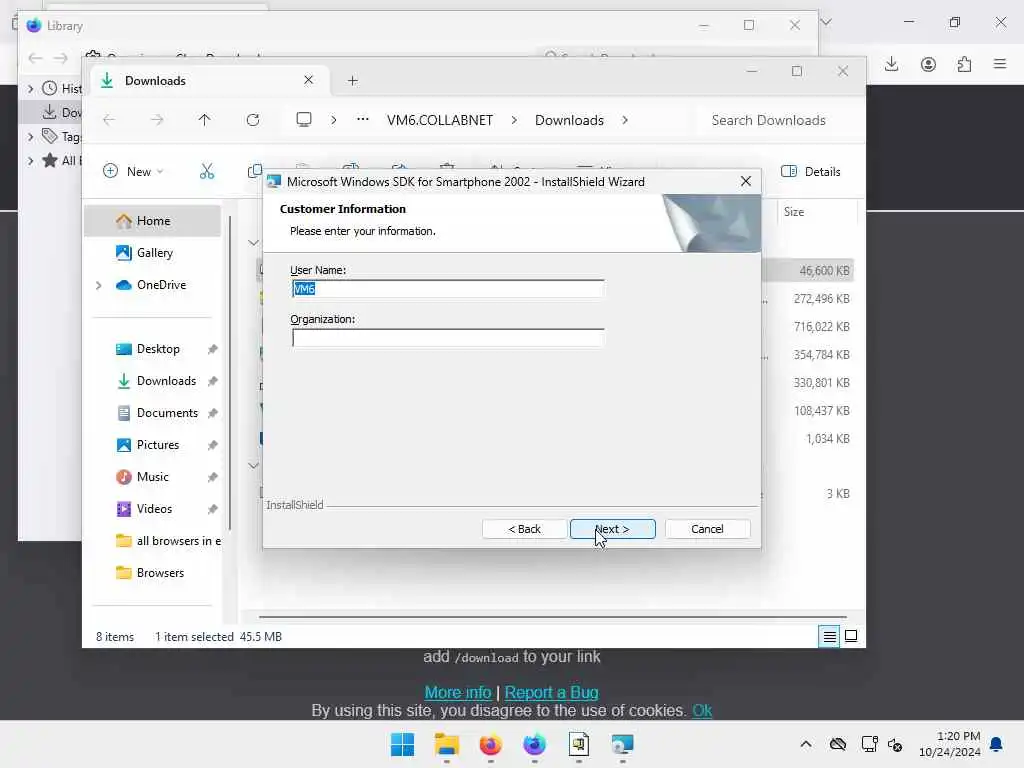Open the Report a Bug link
The width and height of the screenshot is (1024, 768).
[x=551, y=692]
